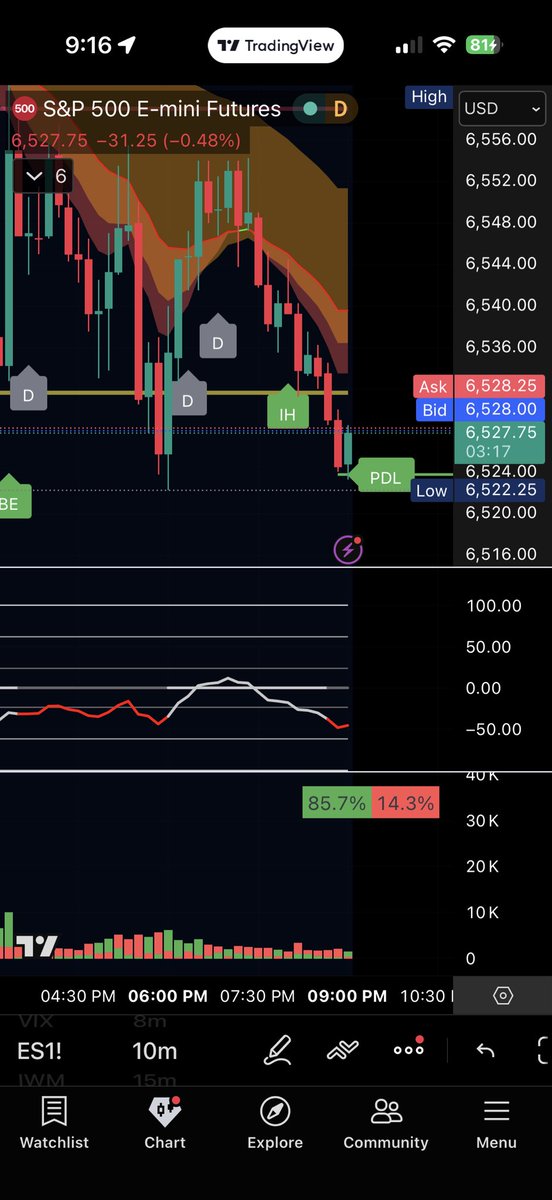The image size is (552, 1200).
Task: Tap the green IH marker
Action: pyautogui.click(x=288, y=410)
